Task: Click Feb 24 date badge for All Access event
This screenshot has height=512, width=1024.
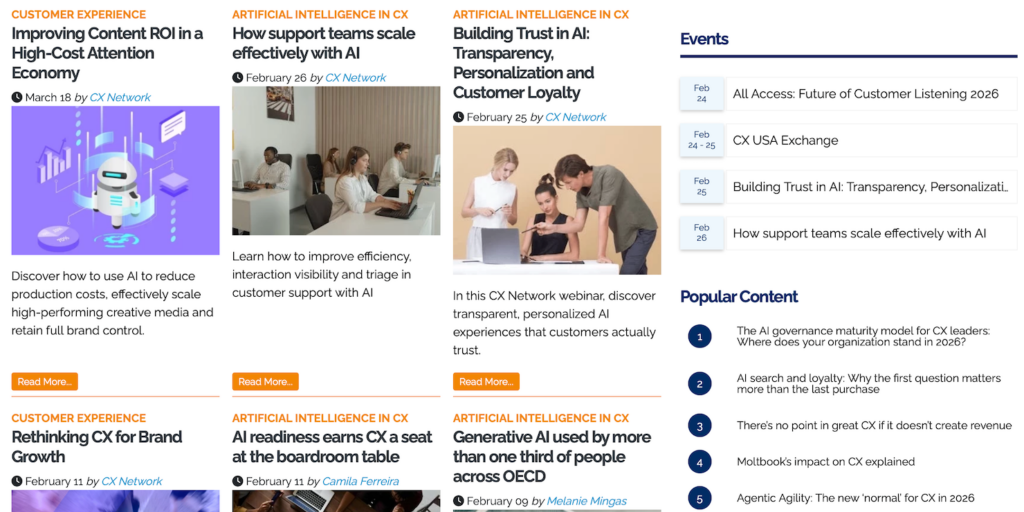Action: point(701,94)
